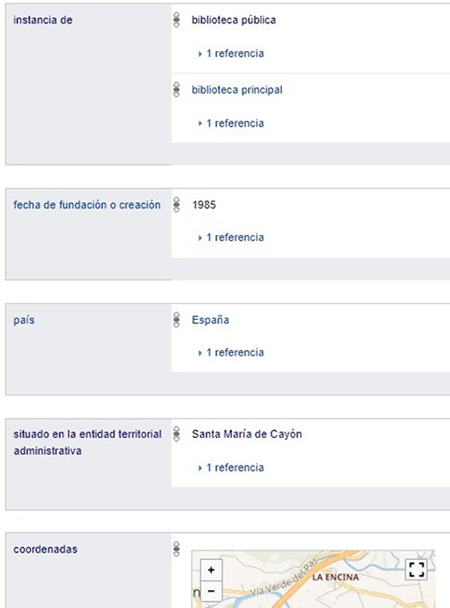Open the 'país' property link

[x=24, y=320]
